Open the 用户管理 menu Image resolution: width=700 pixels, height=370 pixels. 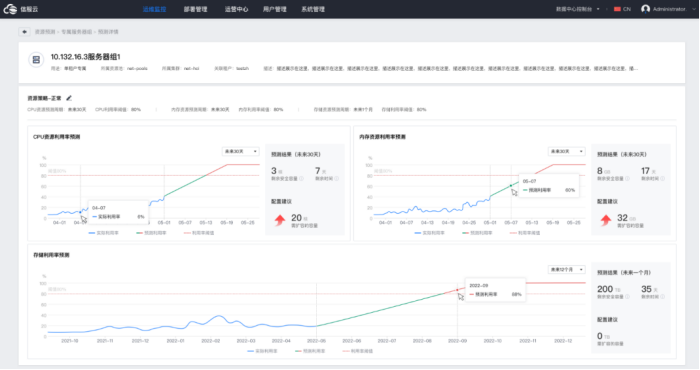tap(275, 9)
